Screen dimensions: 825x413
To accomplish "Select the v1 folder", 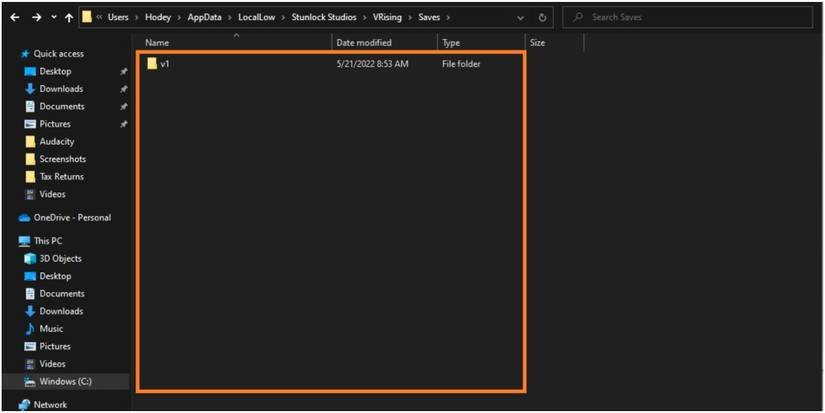I will (x=165, y=64).
